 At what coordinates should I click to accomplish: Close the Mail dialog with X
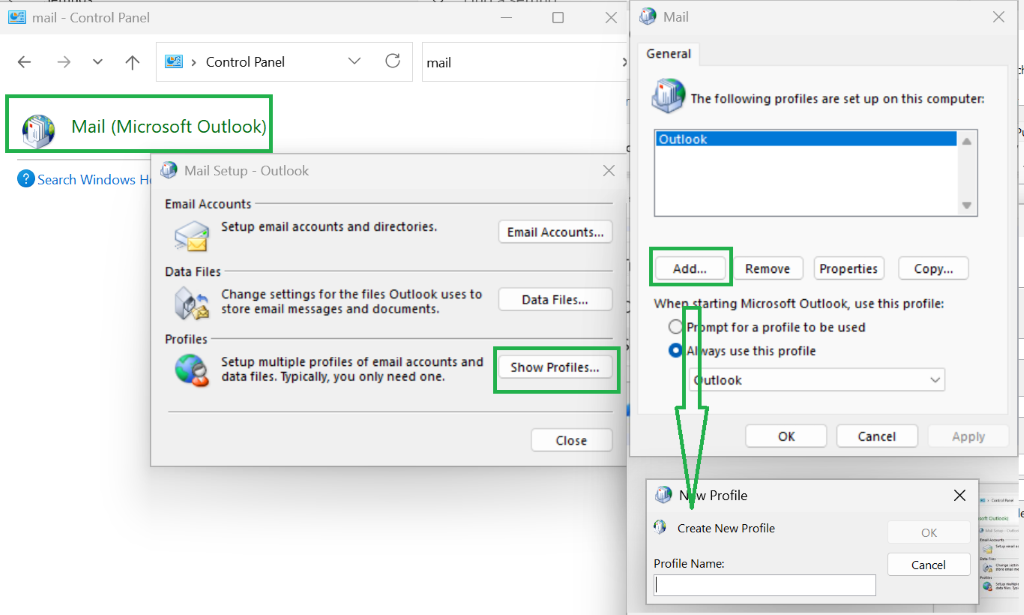pyautogui.click(x=999, y=17)
